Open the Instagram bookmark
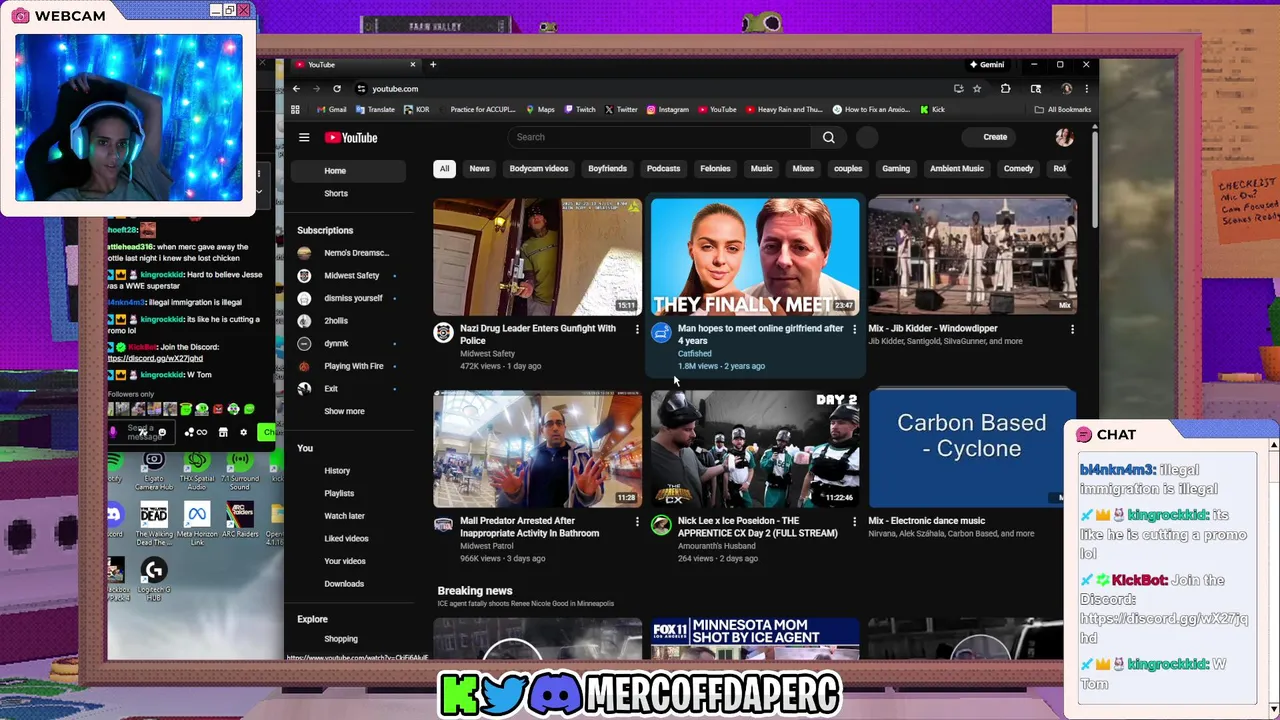The height and width of the screenshot is (720, 1280). pyautogui.click(x=668, y=110)
